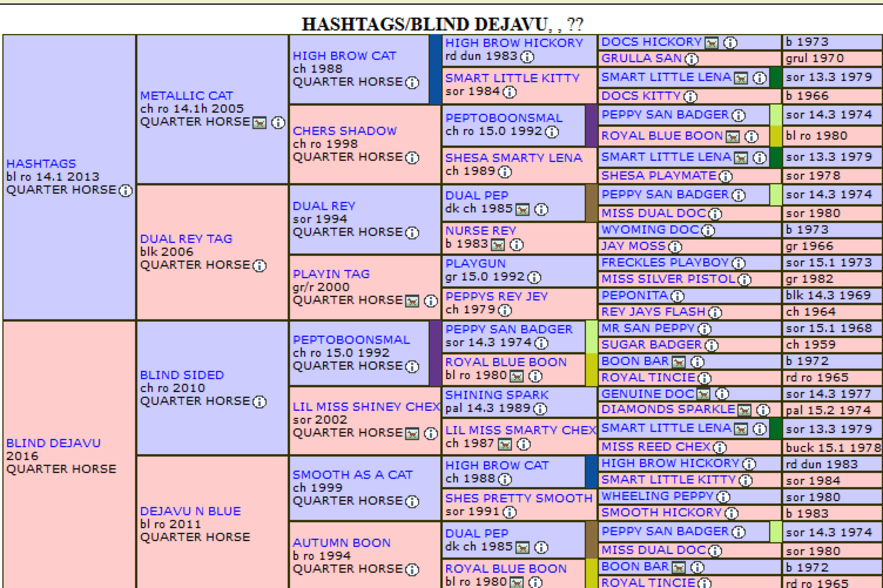Follow the BLIND DEJAVU link
This screenshot has height=588, width=883.
coord(53,443)
